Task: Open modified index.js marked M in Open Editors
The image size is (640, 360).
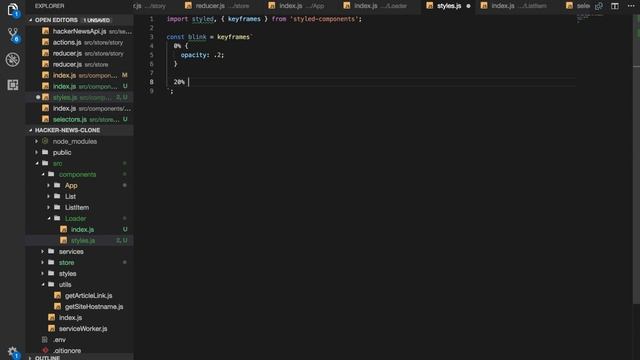Action: (80, 76)
